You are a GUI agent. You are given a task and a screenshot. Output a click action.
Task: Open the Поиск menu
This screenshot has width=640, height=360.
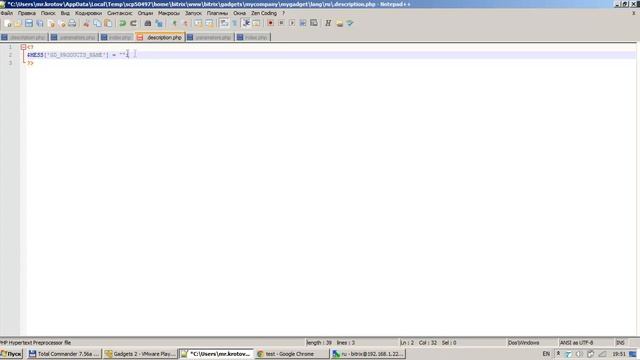[x=48, y=13]
